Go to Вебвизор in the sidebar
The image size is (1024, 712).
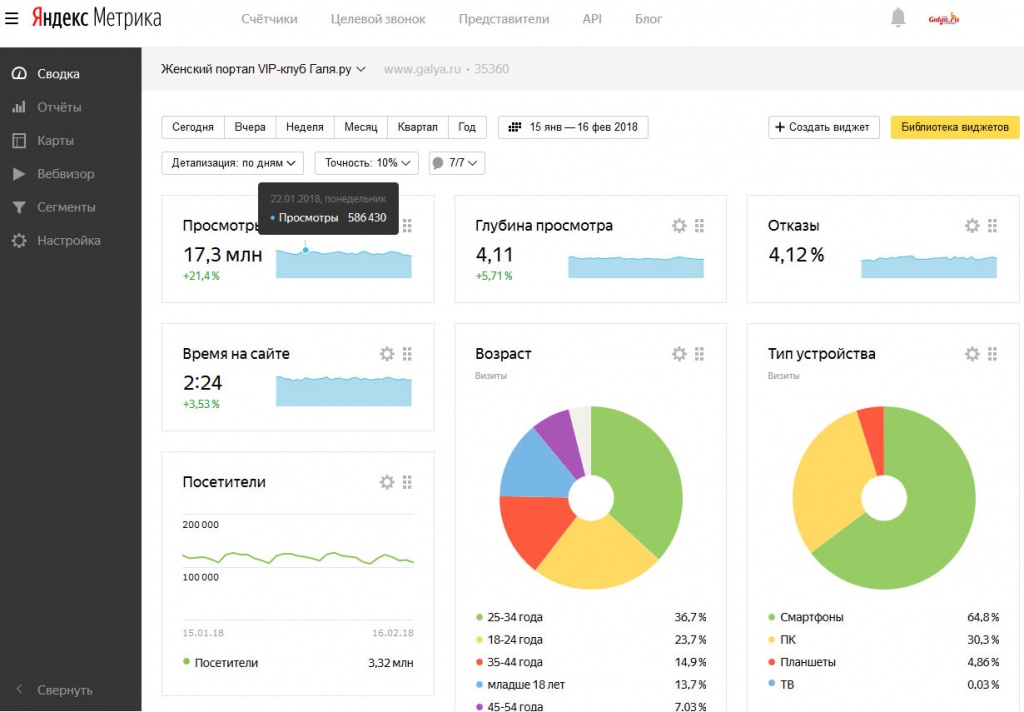point(65,174)
